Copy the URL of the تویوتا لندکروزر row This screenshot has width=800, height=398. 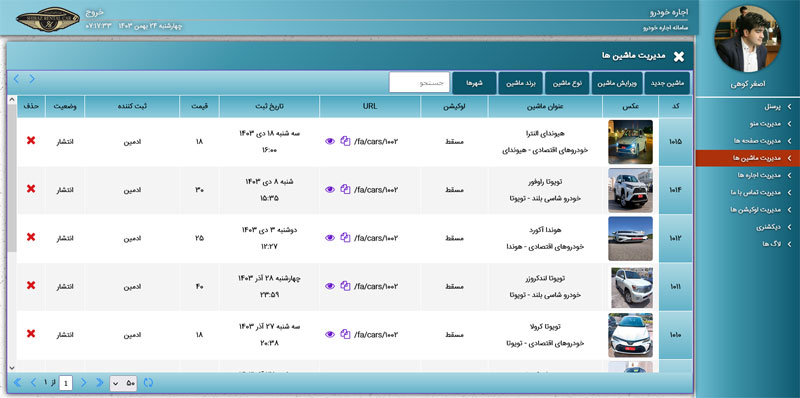[x=345, y=286]
